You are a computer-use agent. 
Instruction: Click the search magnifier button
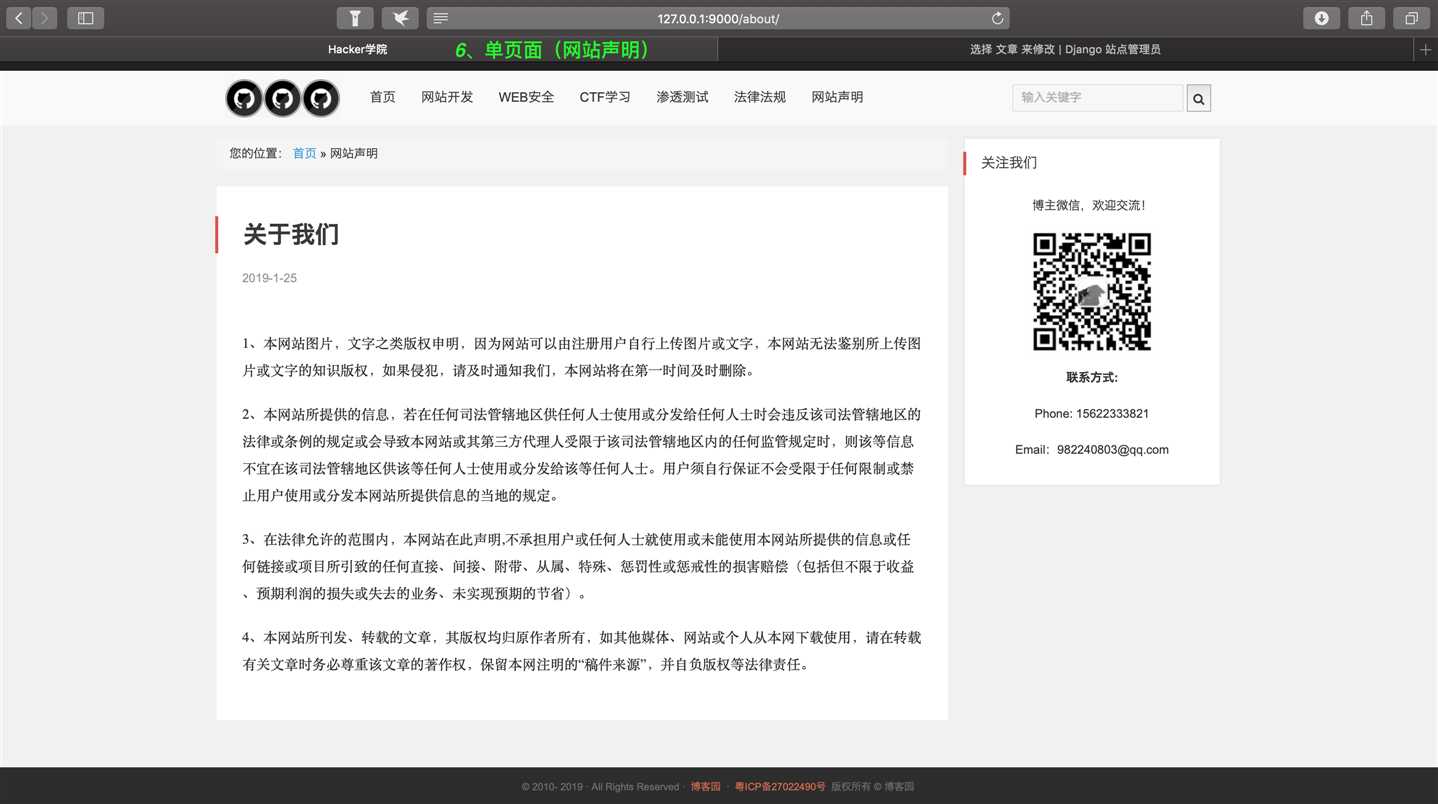pos(1199,98)
